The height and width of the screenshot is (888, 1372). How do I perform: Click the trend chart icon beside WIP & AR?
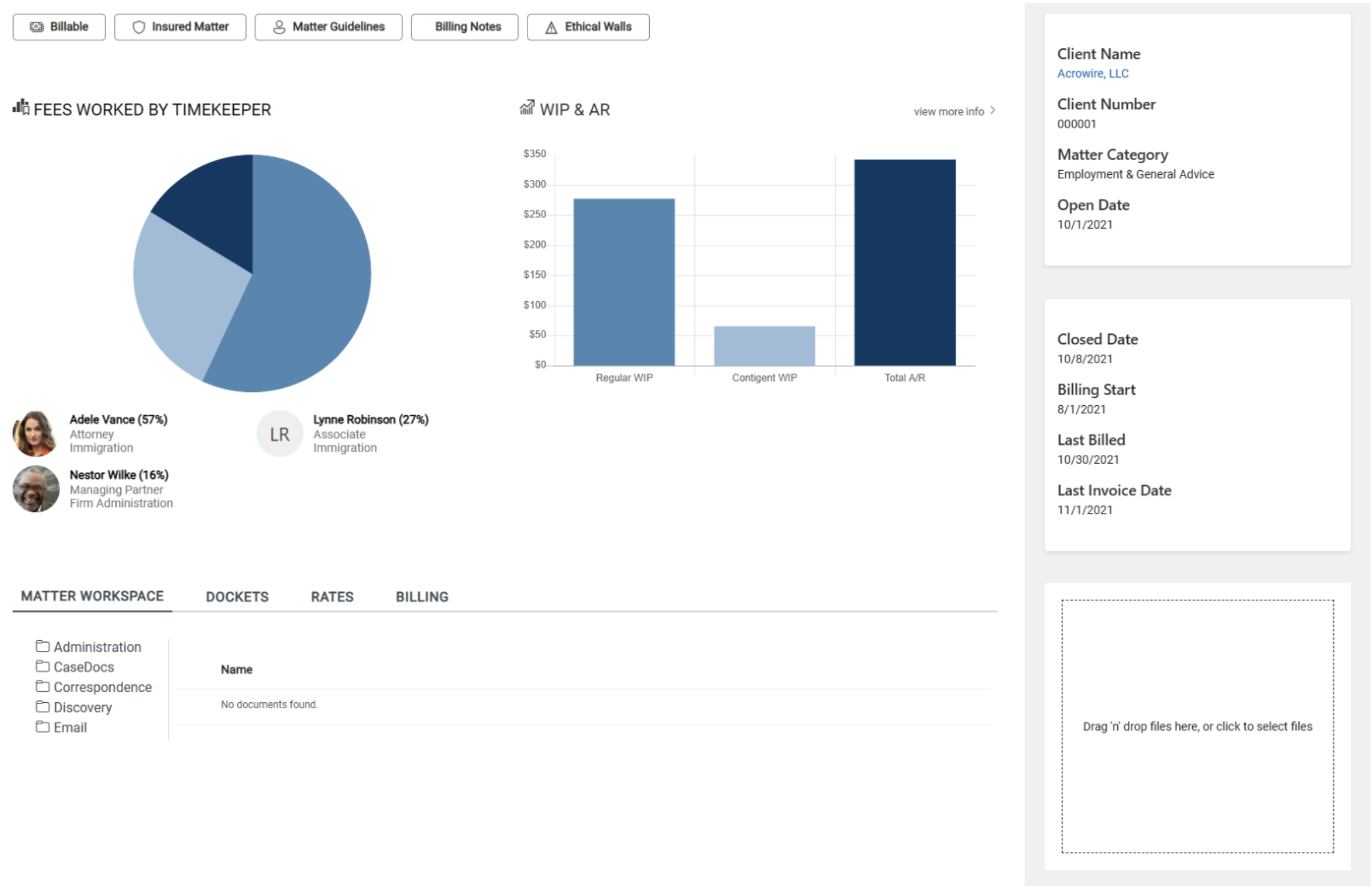tap(527, 107)
